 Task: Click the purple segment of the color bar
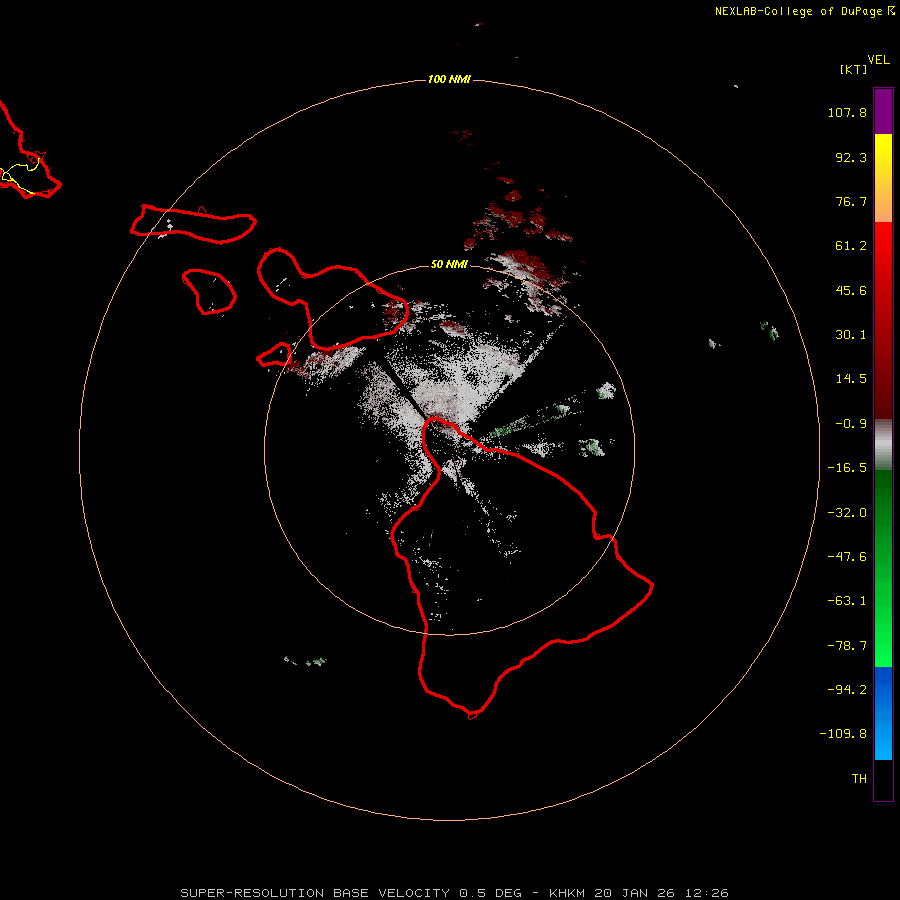click(883, 111)
